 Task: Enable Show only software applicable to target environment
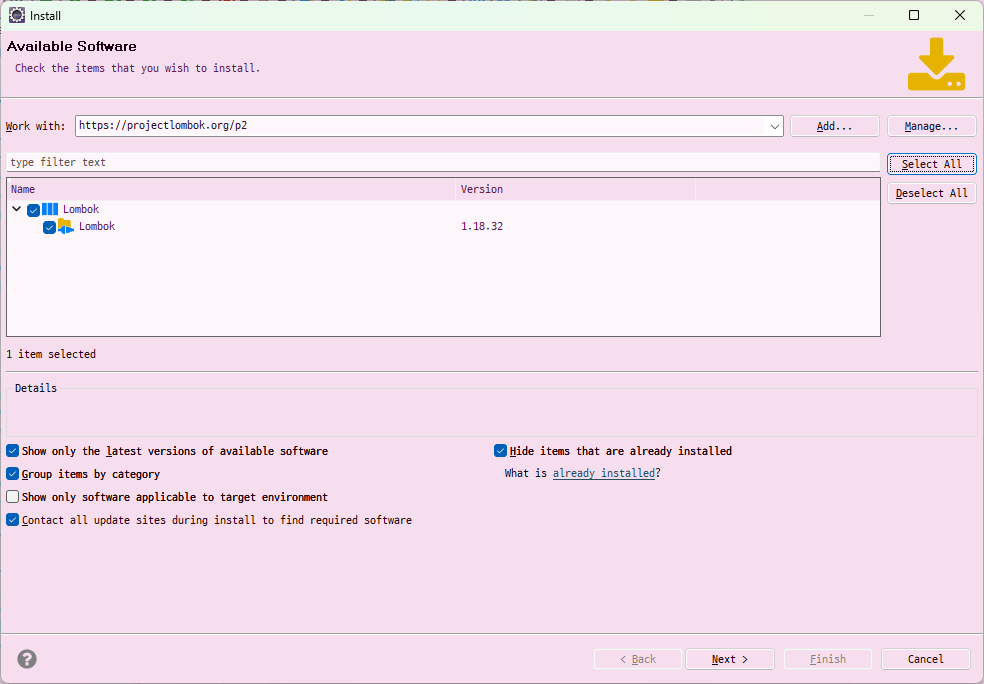pyautogui.click(x=13, y=497)
